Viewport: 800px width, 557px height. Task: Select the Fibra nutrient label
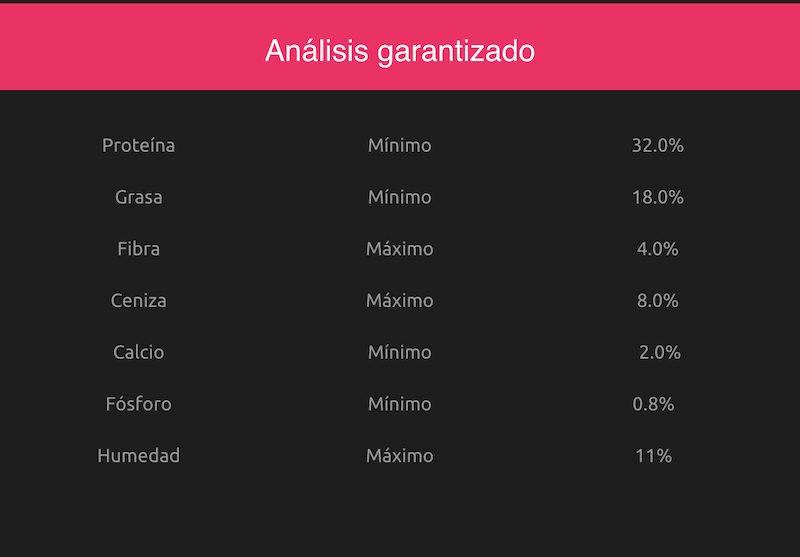point(138,249)
